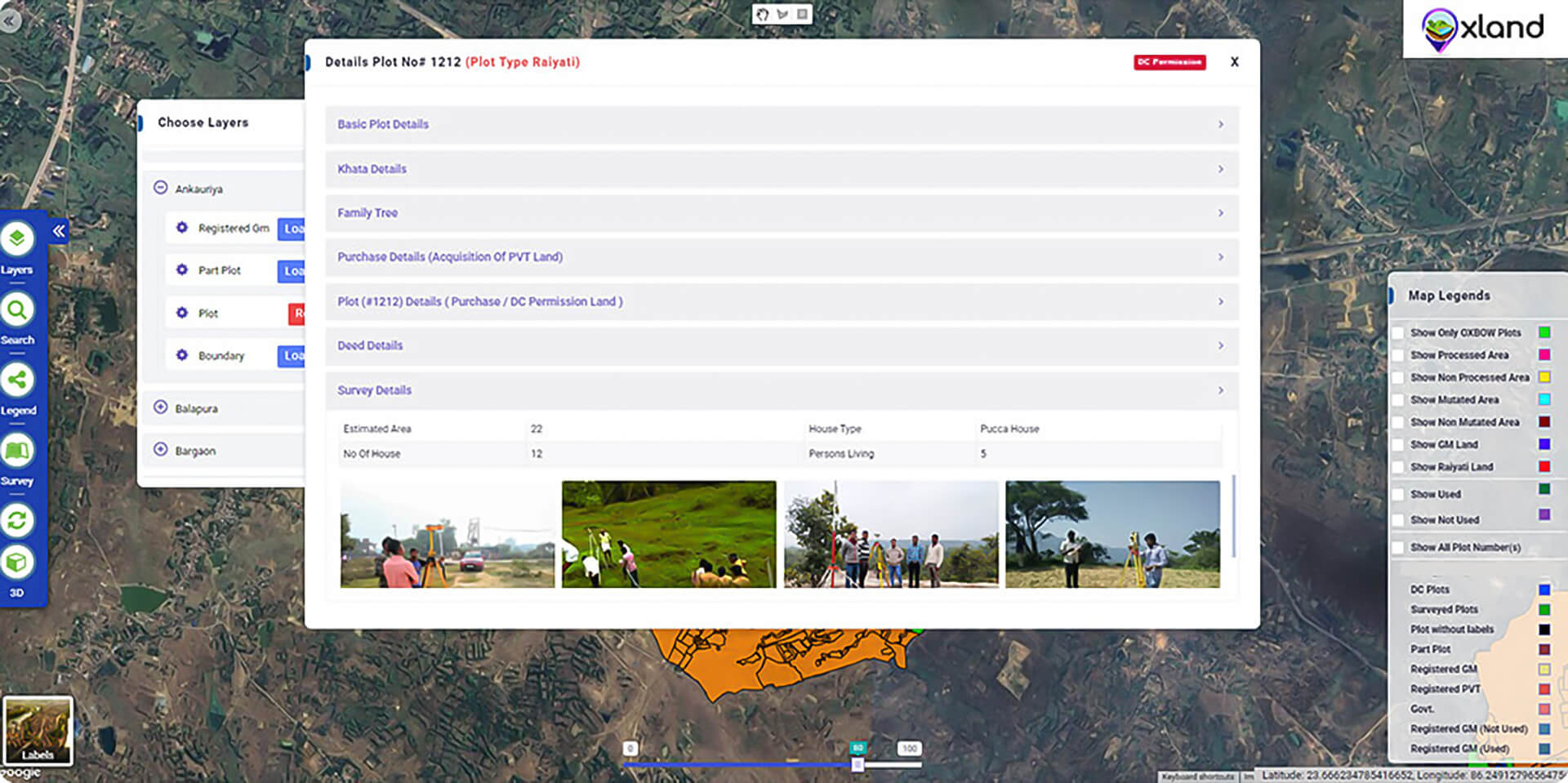Image resolution: width=1568 pixels, height=783 pixels.
Task: Open the Legend share icon
Action: click(17, 380)
